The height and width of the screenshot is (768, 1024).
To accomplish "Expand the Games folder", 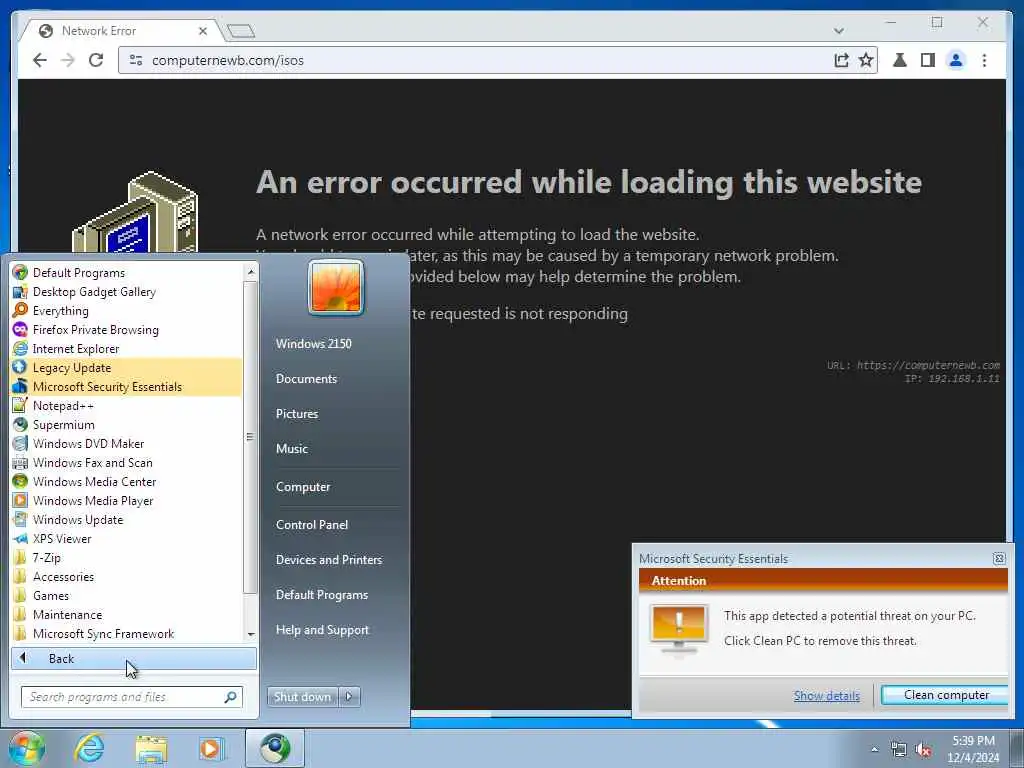I will [126, 595].
